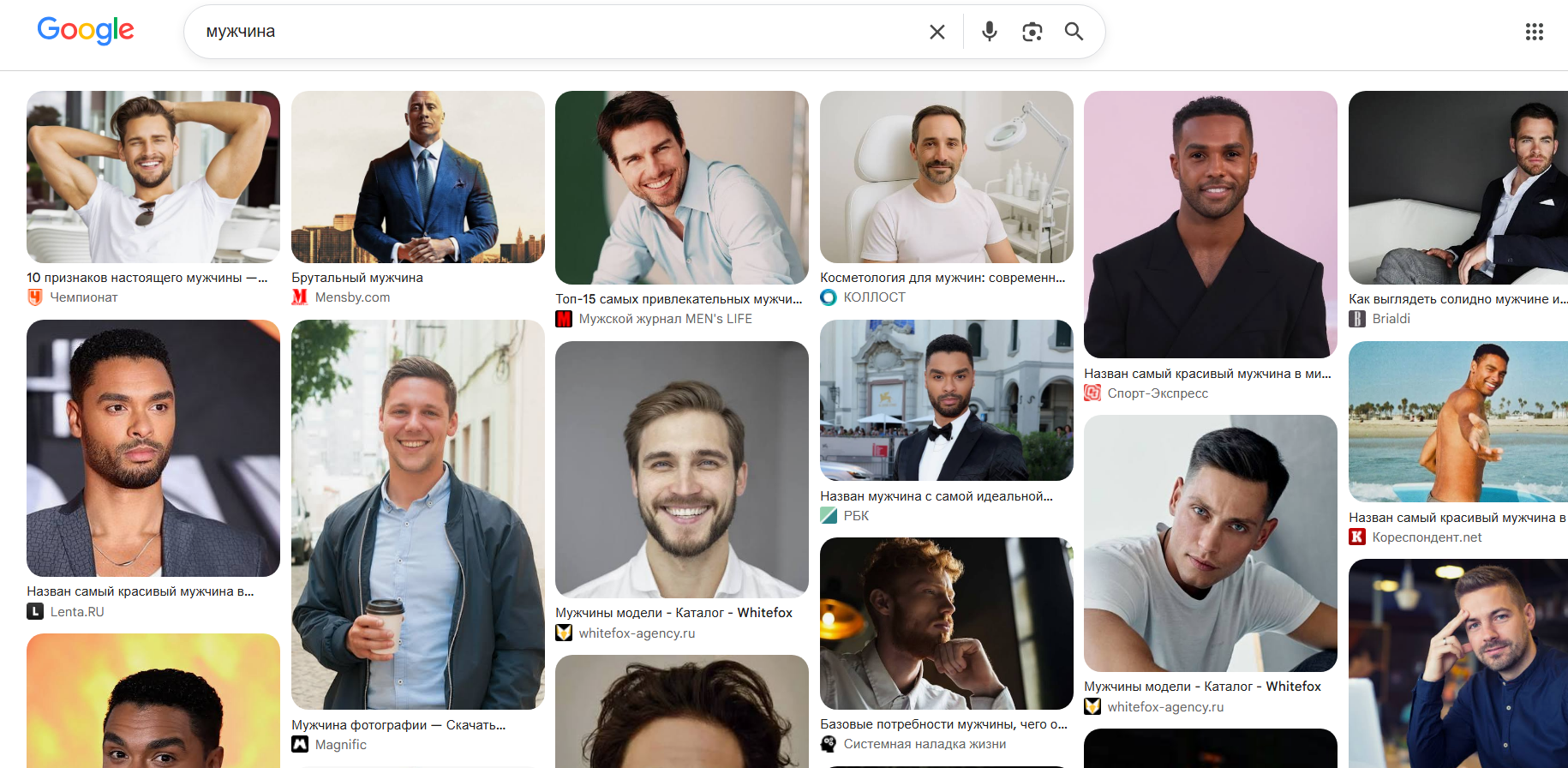Screen dimensions: 1568x768
Task: Click the Чемпионат site favicon
Action: coord(35,297)
